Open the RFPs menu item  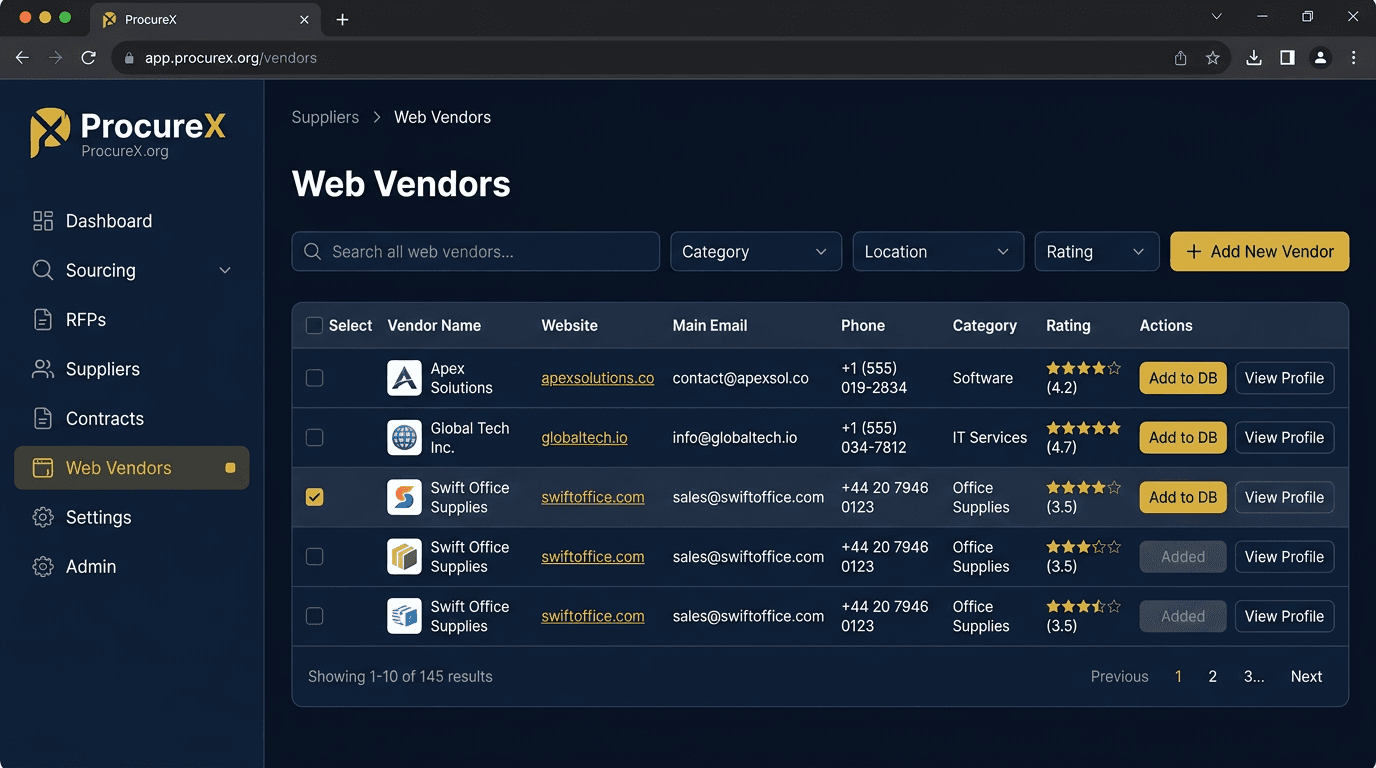[131, 320]
